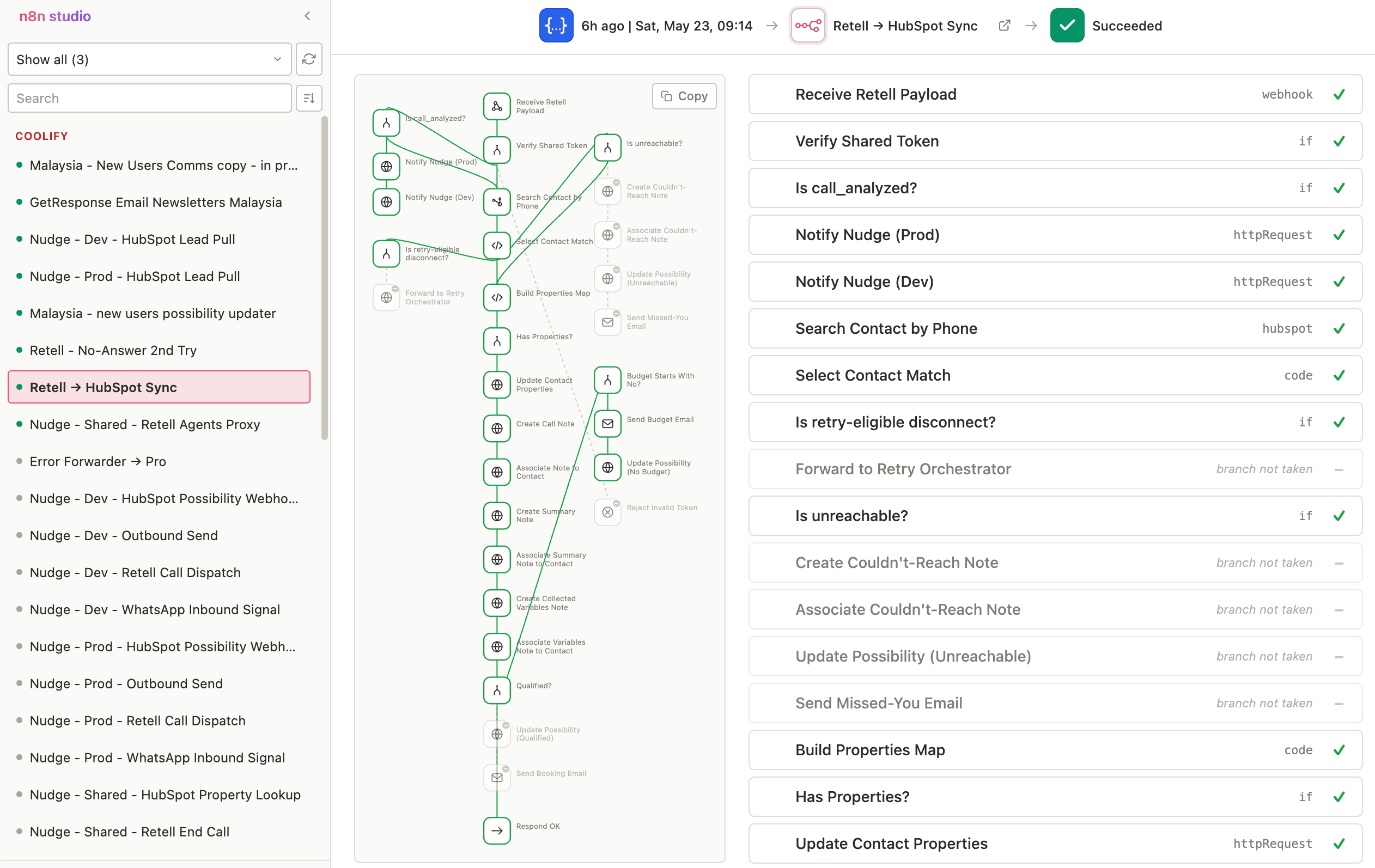Click the Notify Nudge (Dev) step row
The height and width of the screenshot is (868, 1375).
1055,282
